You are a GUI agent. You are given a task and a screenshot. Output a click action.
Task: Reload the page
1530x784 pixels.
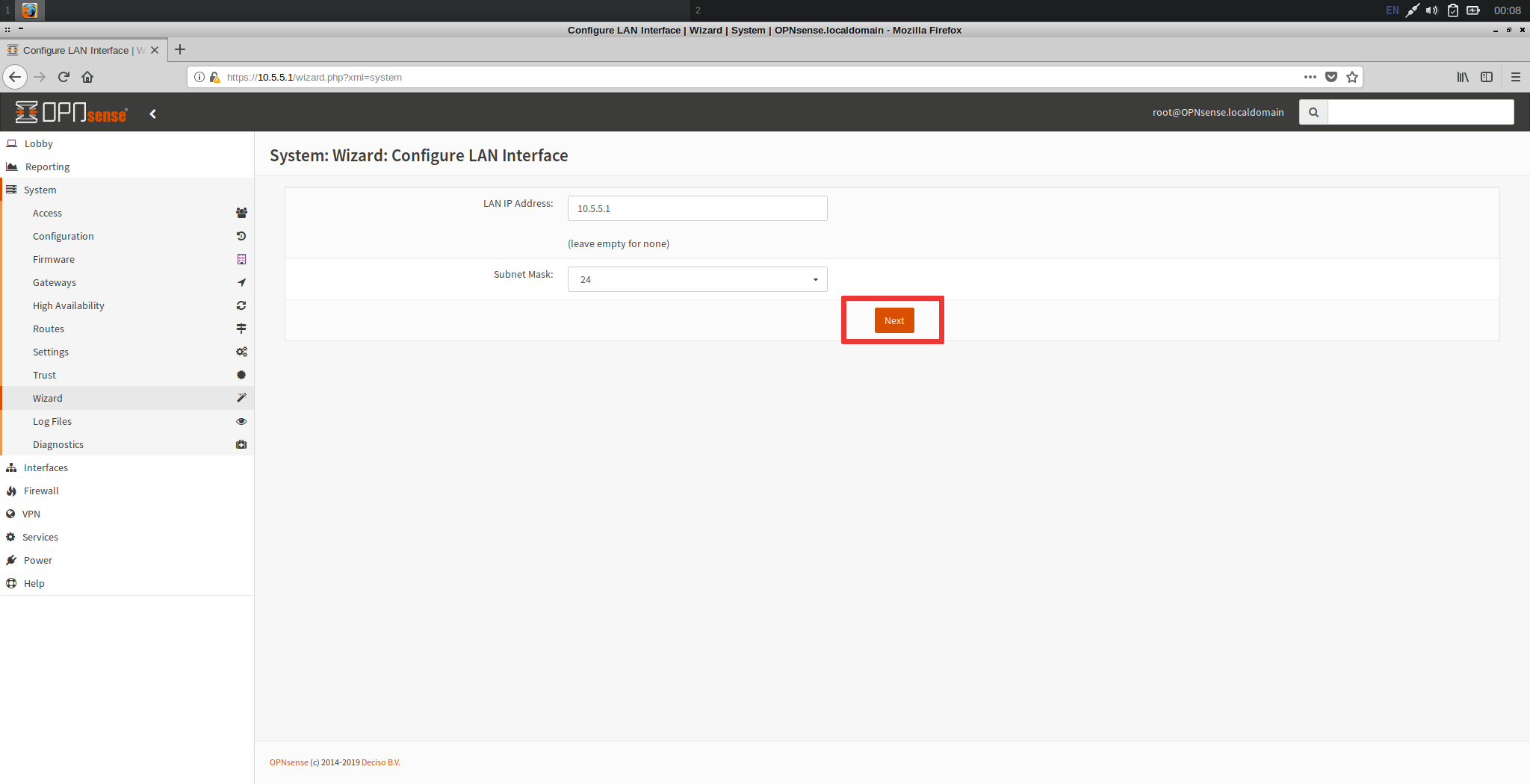(x=64, y=77)
